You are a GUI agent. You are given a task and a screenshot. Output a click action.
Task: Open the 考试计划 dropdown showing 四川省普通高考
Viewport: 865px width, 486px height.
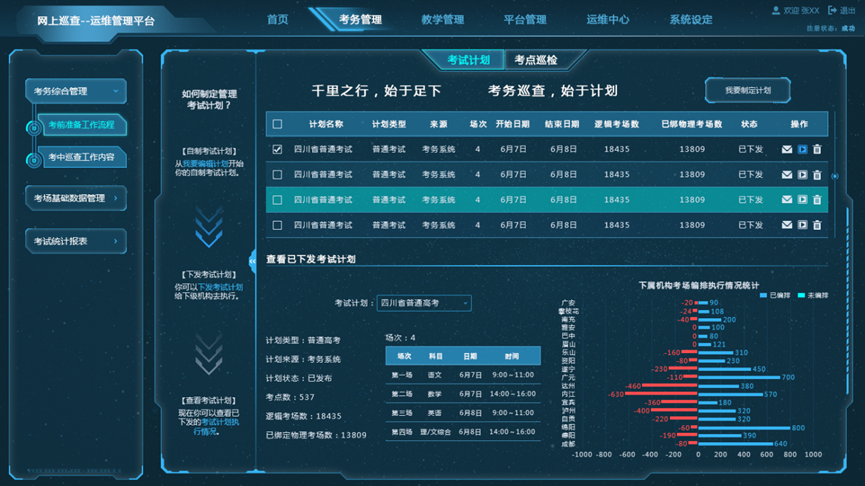[424, 303]
